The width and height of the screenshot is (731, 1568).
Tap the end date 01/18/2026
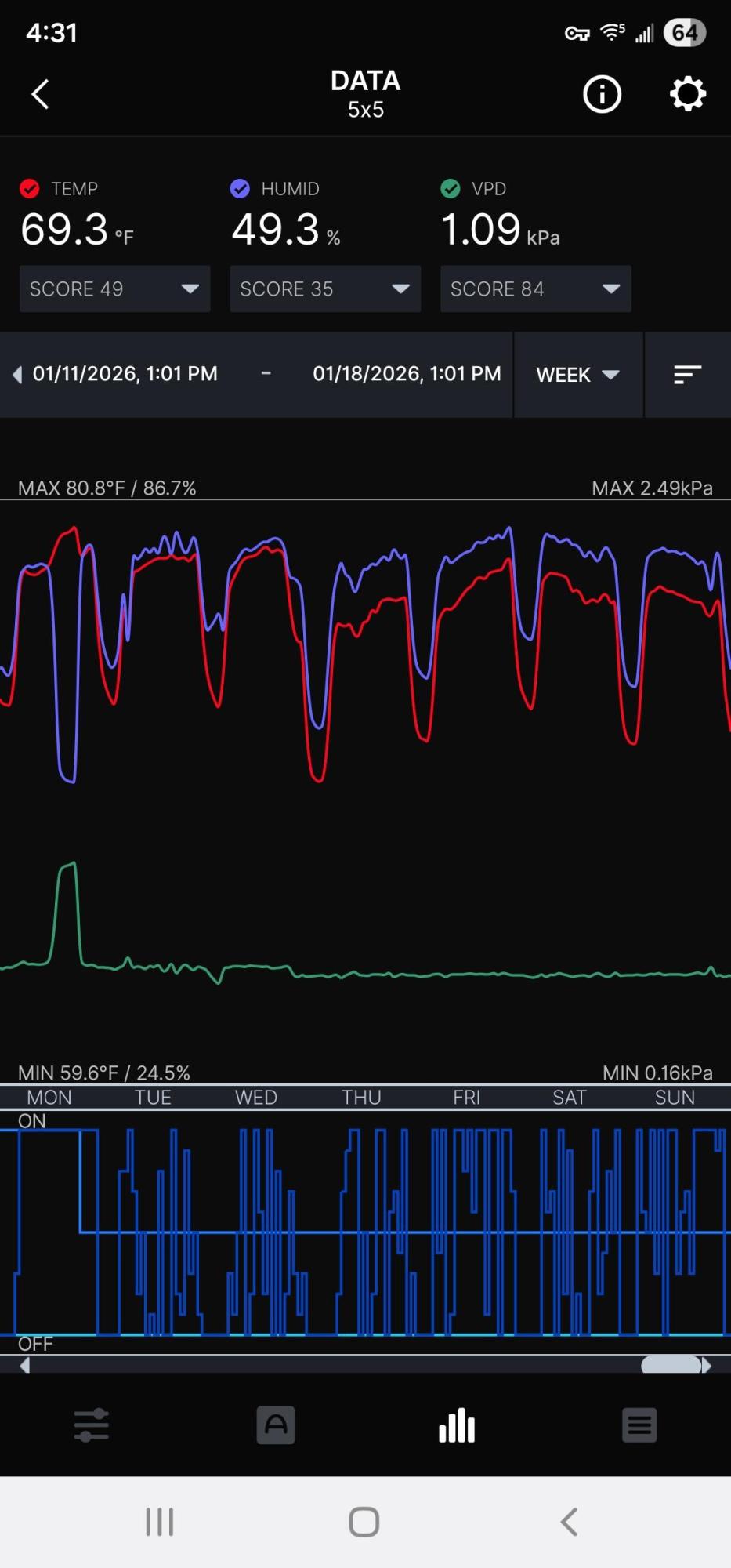(x=407, y=374)
